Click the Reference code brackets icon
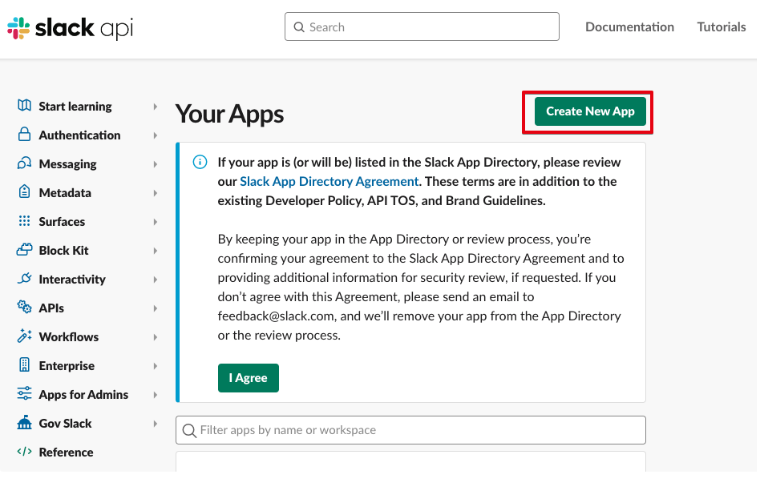Viewport: 757px width, 478px height. pyautogui.click(x=24, y=451)
